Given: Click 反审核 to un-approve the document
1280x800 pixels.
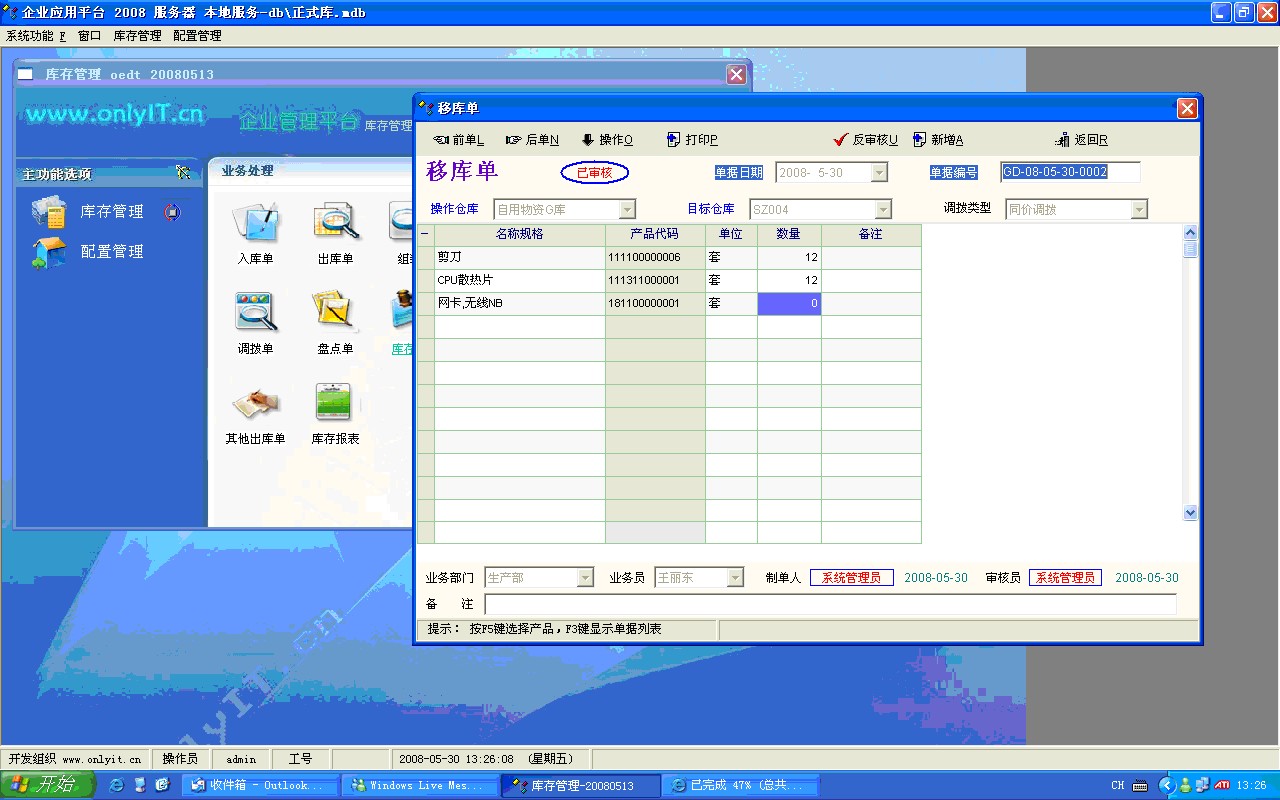Looking at the screenshot, I should tap(865, 140).
